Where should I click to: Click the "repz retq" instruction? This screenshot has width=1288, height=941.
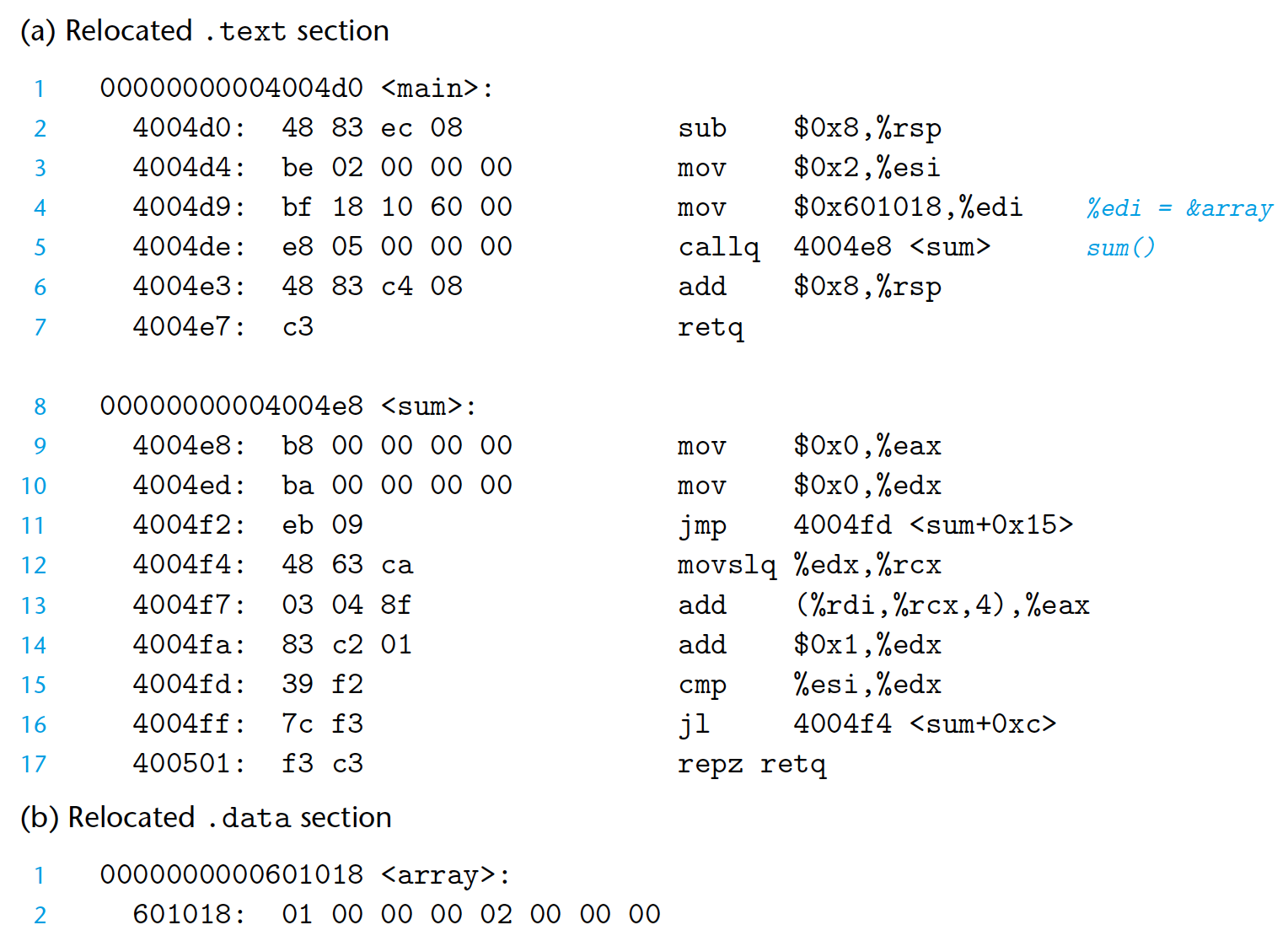751,764
